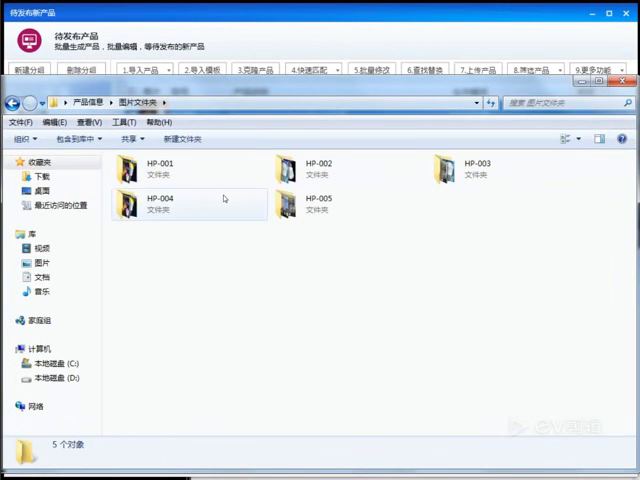Click 6.查找替换 in background window
Viewport: 640px width, 480px height.
[425, 70]
